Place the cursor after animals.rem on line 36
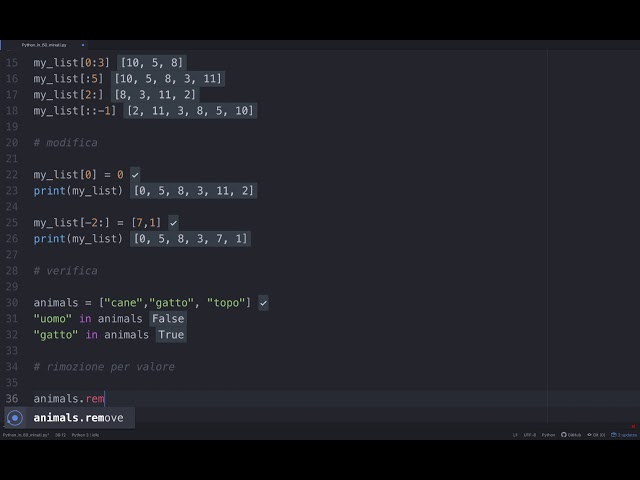The image size is (640, 480). point(105,399)
